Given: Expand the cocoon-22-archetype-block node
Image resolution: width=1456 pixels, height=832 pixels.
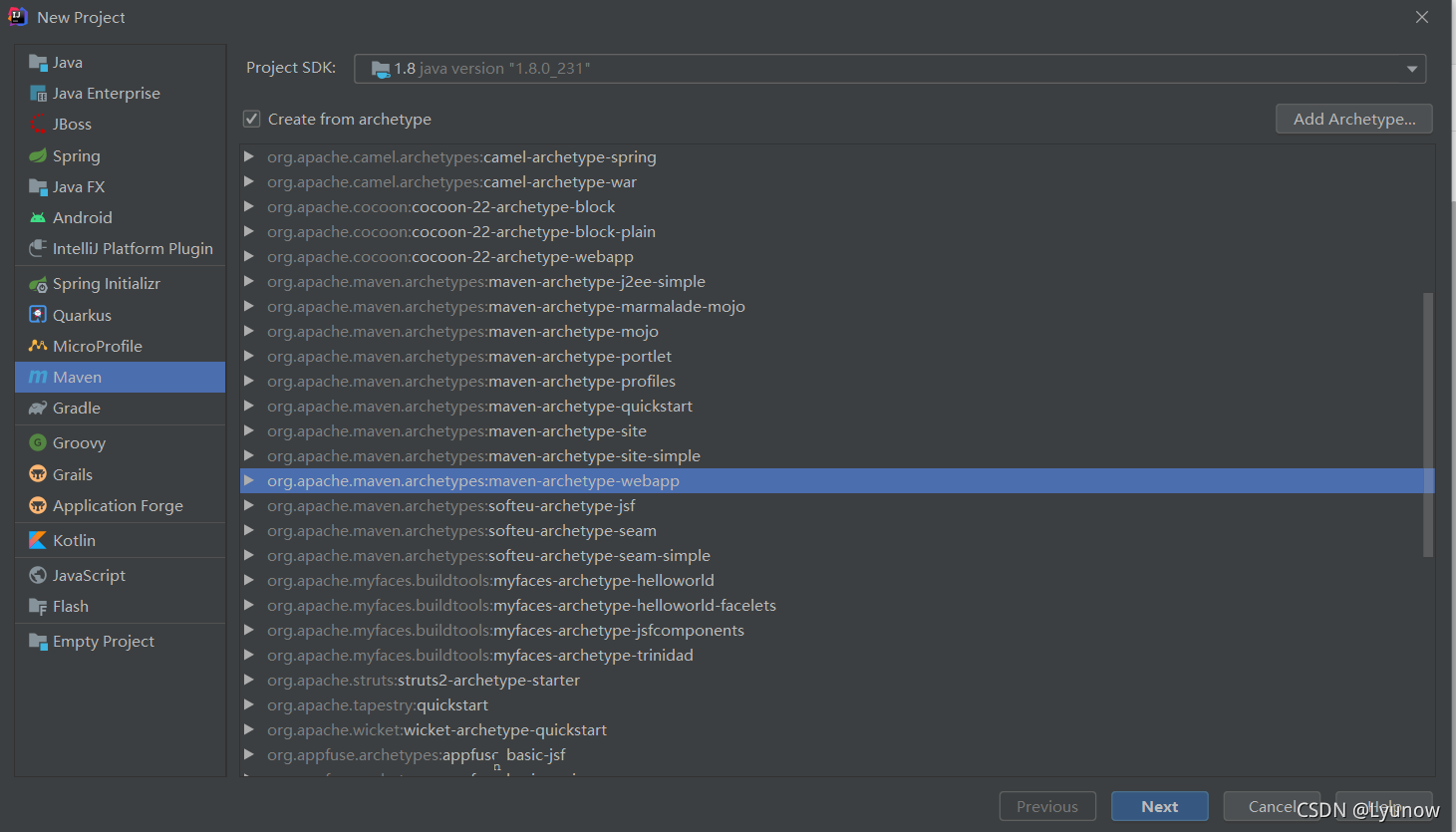Looking at the screenshot, I should 249,207.
